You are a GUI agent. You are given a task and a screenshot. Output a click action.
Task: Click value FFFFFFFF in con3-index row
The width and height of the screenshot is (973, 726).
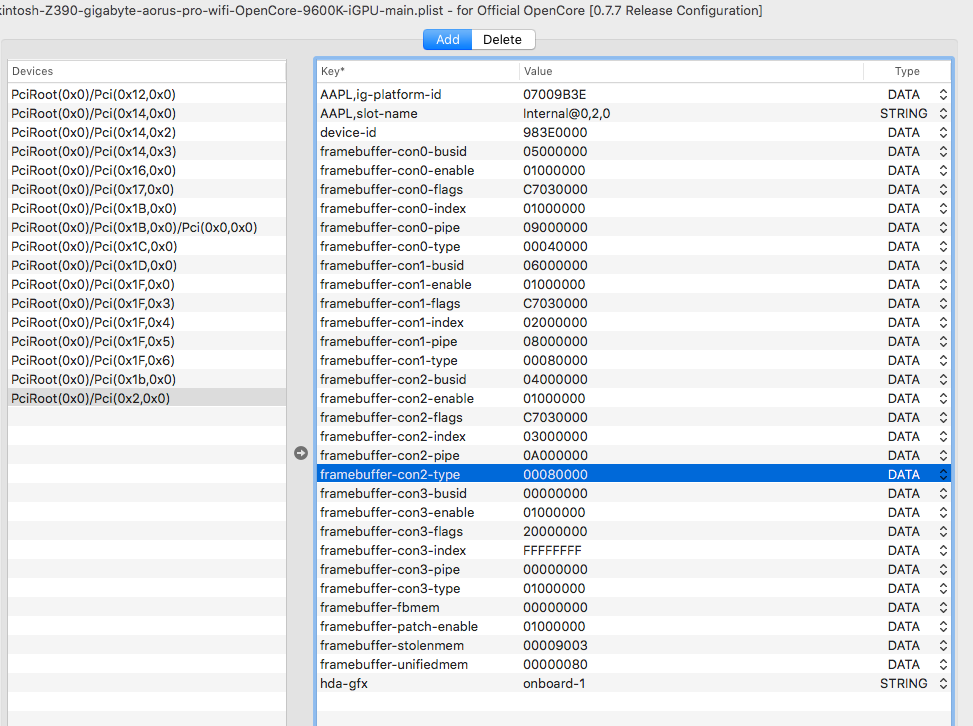point(552,550)
